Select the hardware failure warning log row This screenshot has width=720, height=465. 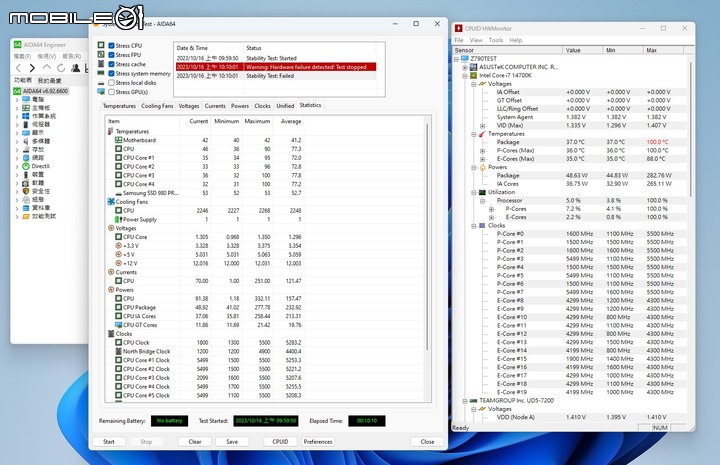coord(276,67)
